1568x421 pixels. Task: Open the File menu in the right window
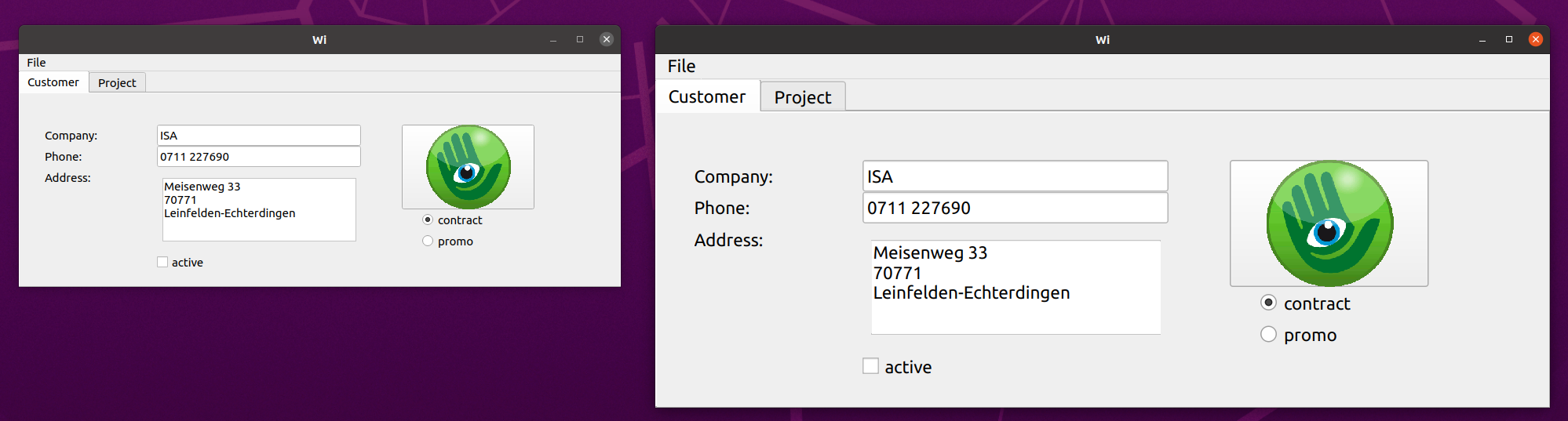pos(681,67)
